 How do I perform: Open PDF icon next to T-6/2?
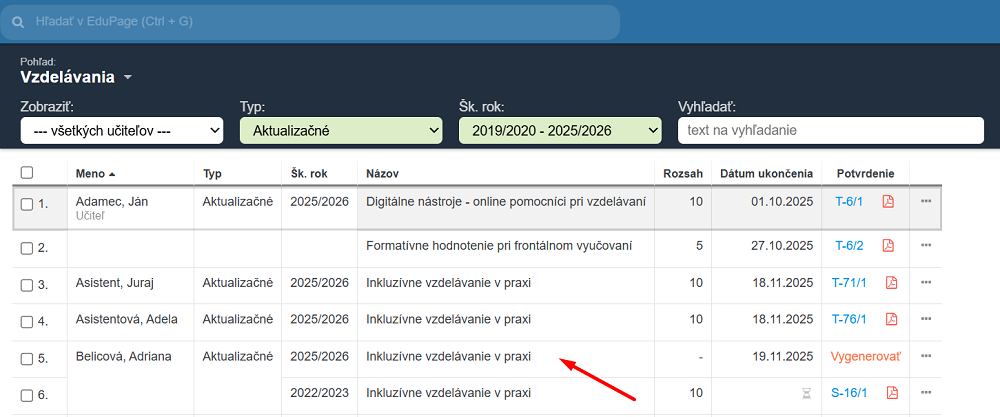(888, 245)
